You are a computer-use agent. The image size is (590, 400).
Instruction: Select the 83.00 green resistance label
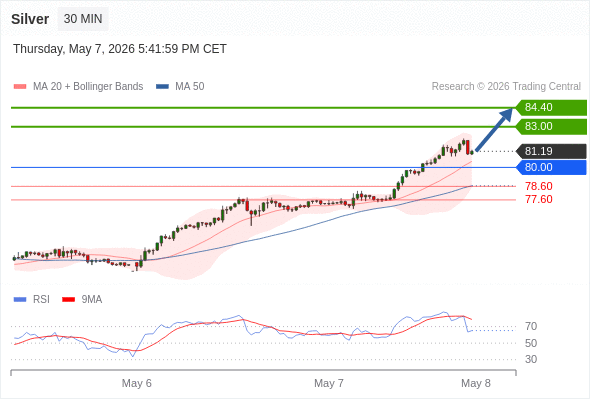pos(551,126)
